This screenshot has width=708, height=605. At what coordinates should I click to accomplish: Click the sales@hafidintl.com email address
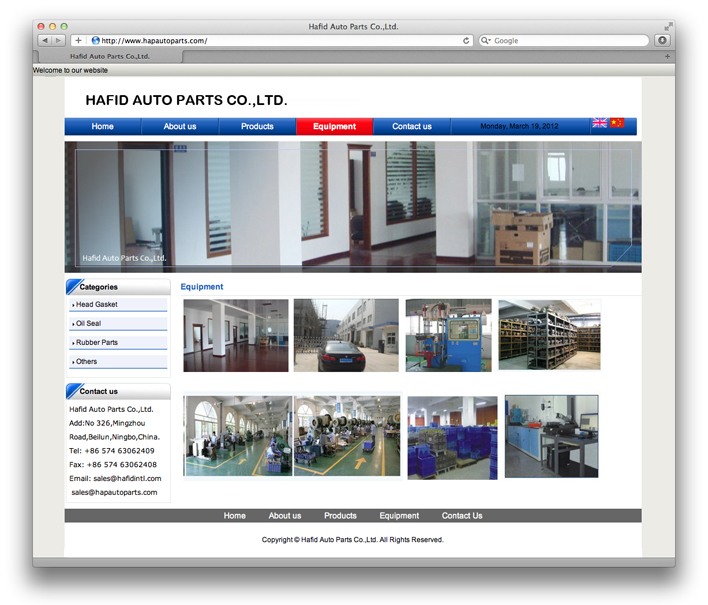pyautogui.click(x=127, y=479)
